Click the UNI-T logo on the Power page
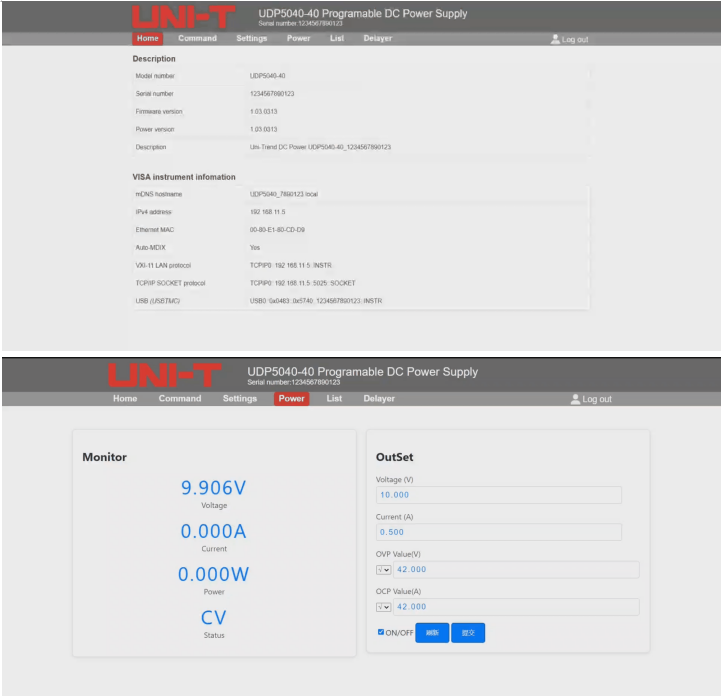 pos(163,375)
